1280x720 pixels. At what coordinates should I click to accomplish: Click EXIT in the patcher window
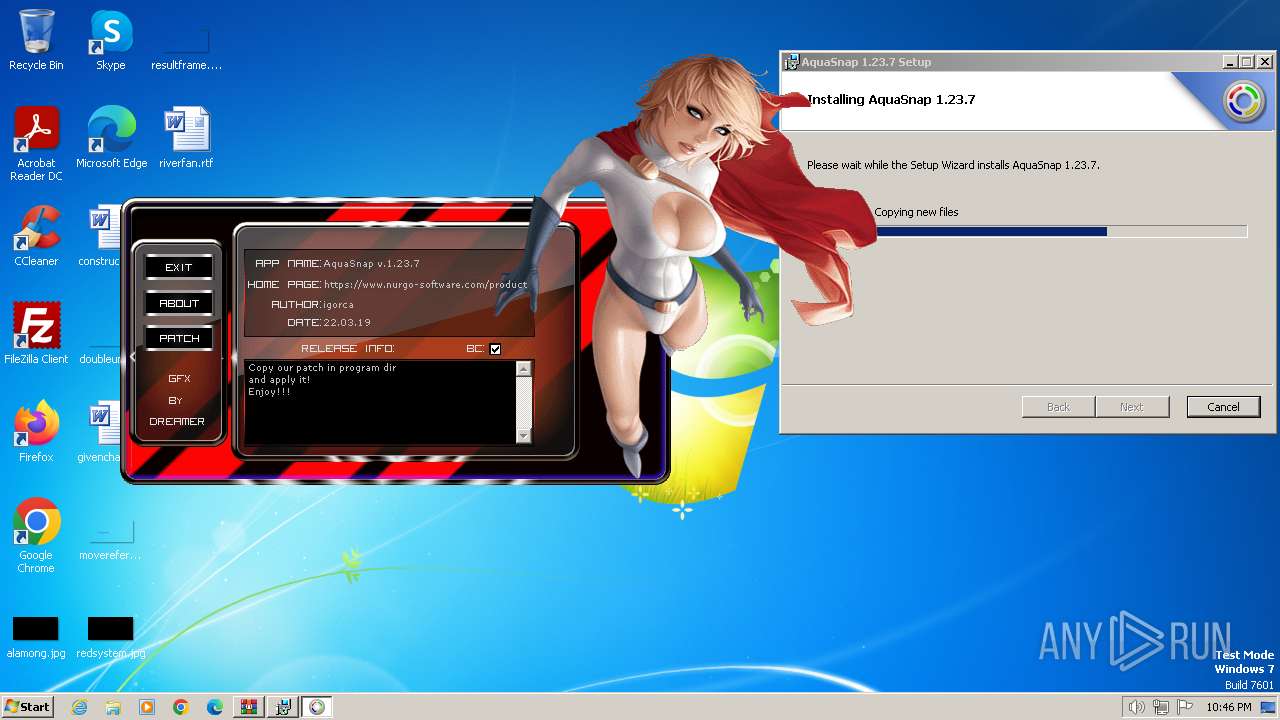(179, 267)
